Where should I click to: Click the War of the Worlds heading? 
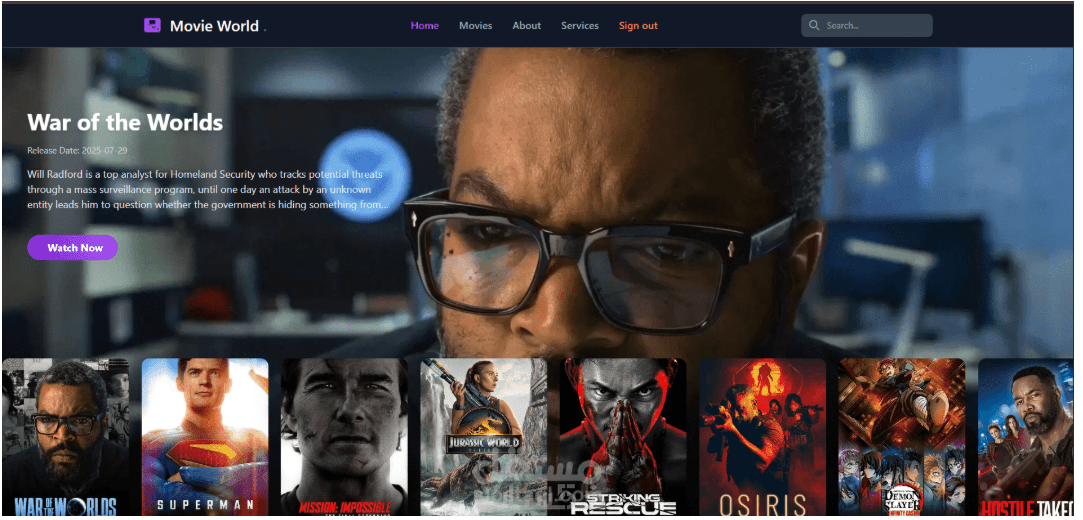pyautogui.click(x=125, y=123)
